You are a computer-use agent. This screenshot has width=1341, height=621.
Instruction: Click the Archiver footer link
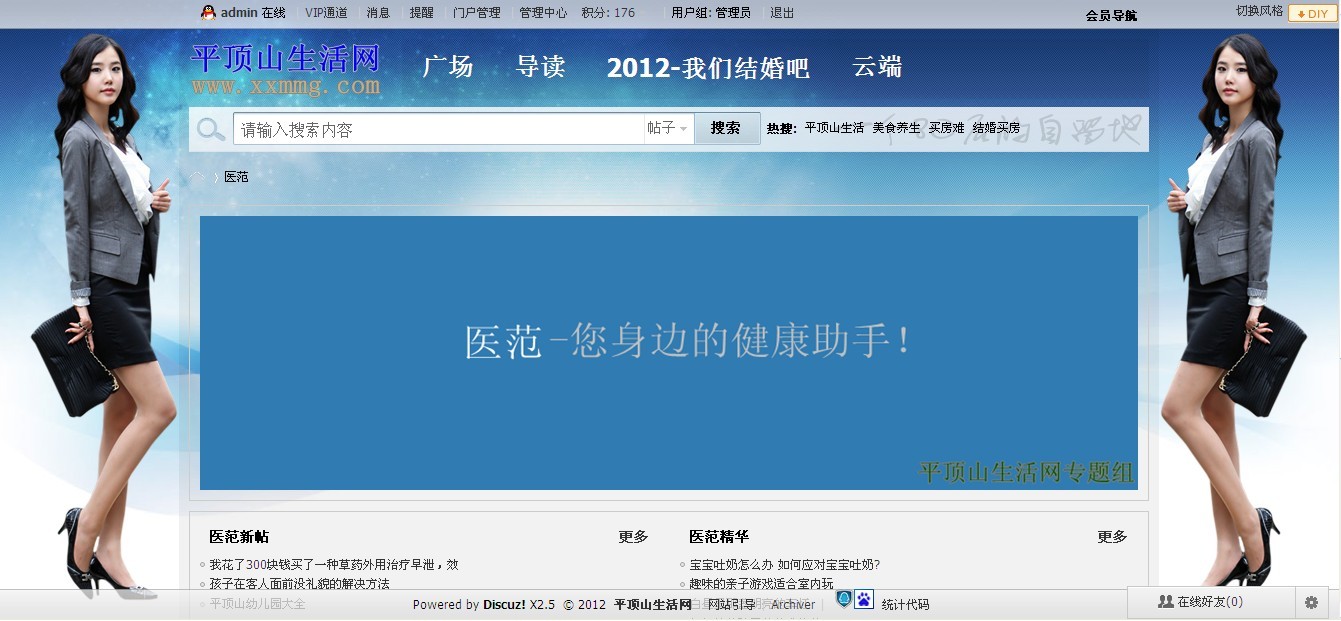793,605
